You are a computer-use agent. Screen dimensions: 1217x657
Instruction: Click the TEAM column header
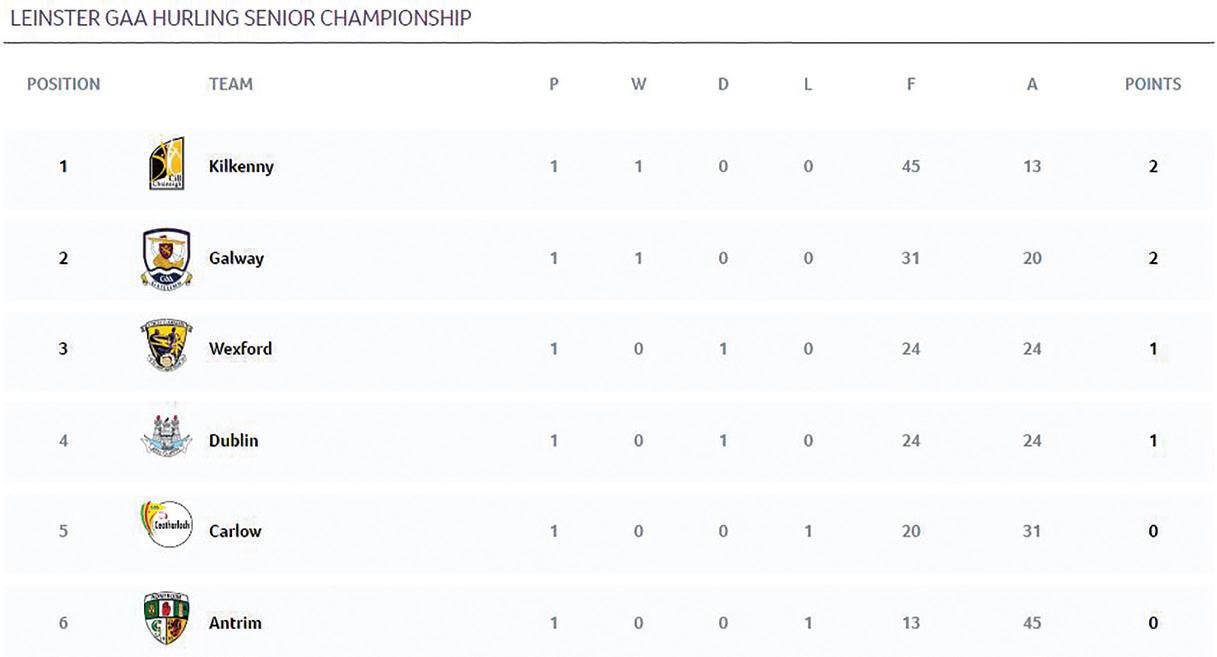coord(230,85)
